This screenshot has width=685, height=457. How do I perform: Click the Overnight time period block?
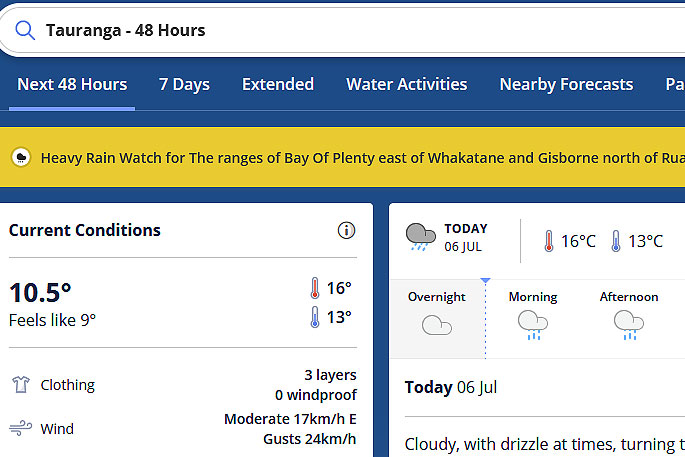pyautogui.click(x=437, y=319)
